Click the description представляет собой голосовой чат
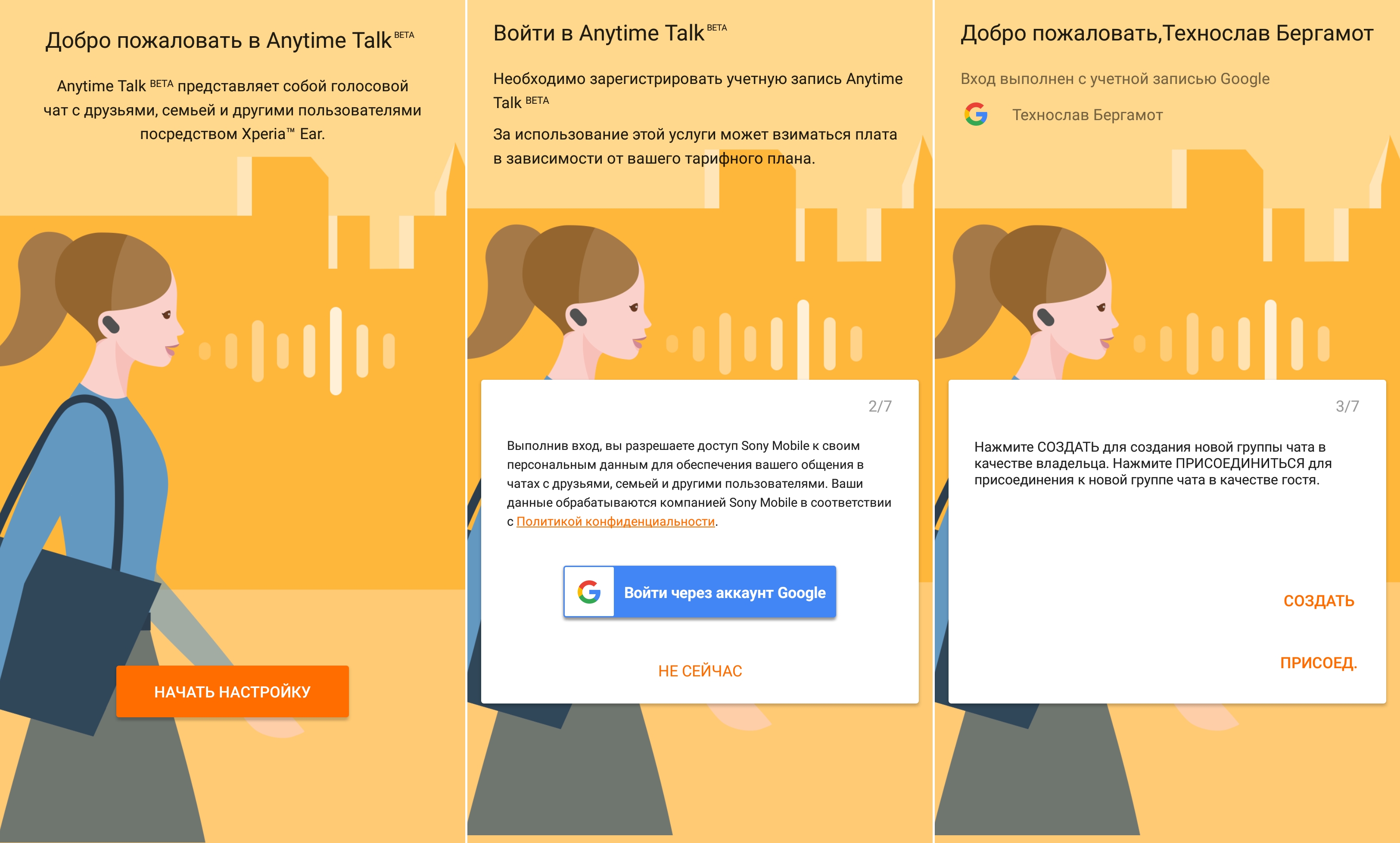The width and height of the screenshot is (1400, 843). pyautogui.click(x=232, y=110)
